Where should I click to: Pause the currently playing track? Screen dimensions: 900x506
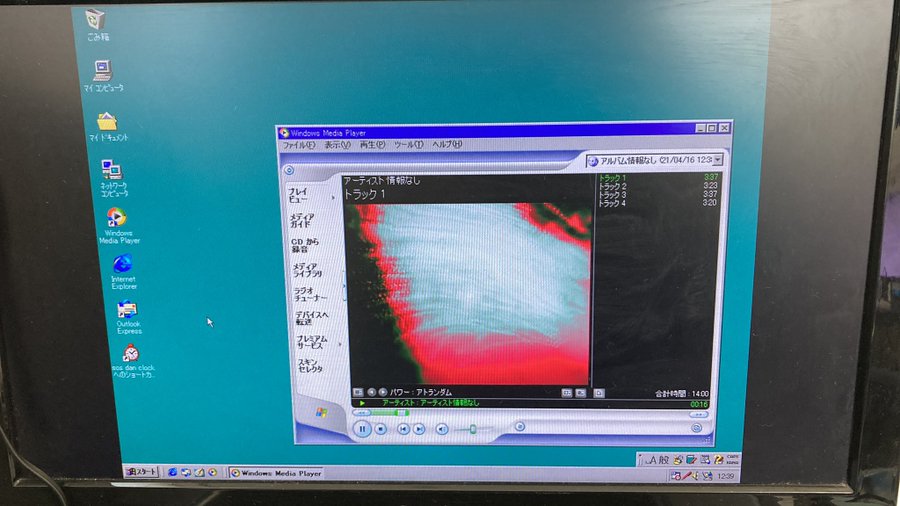pos(362,429)
